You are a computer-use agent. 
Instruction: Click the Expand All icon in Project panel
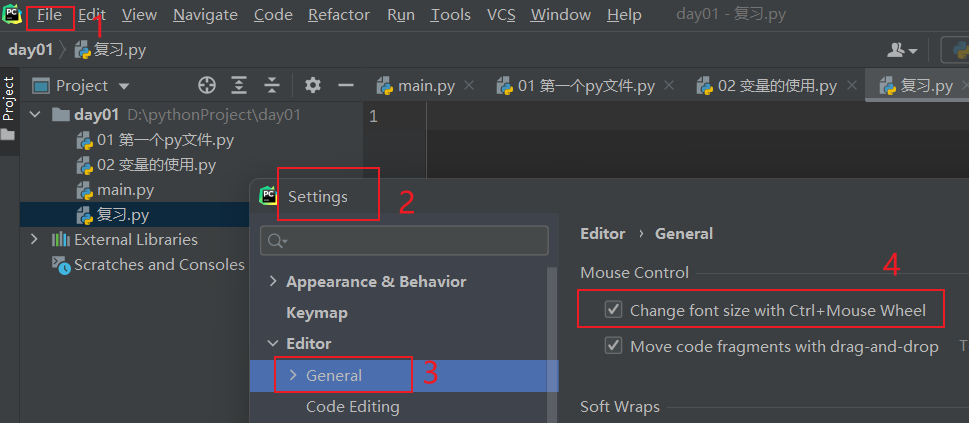point(239,85)
